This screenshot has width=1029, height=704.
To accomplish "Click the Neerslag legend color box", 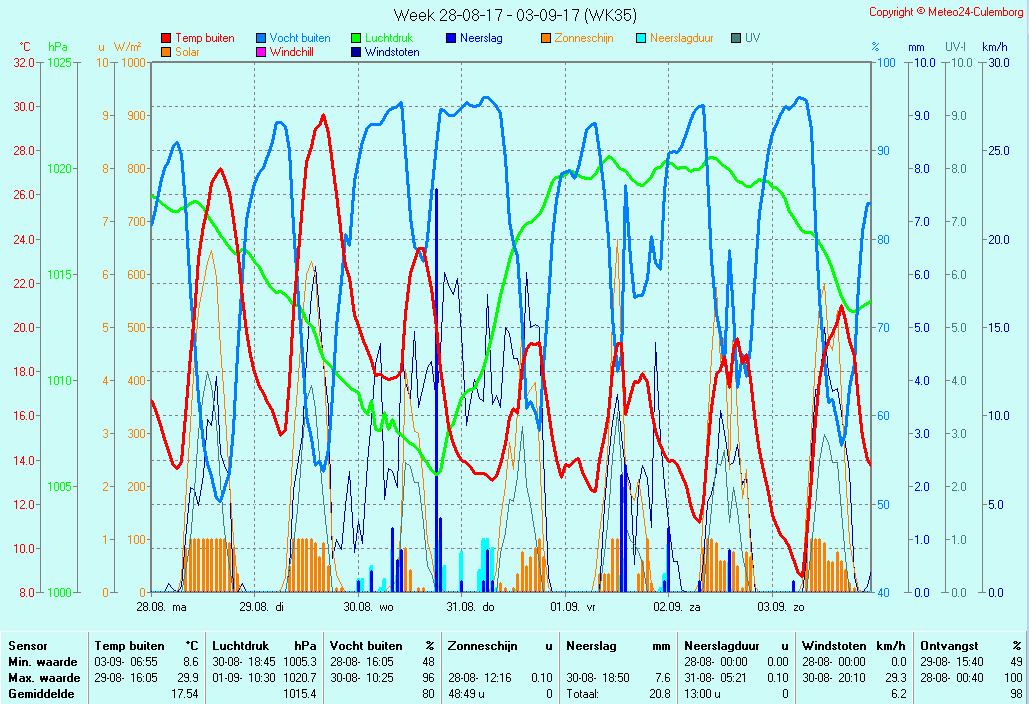I will click(451, 38).
